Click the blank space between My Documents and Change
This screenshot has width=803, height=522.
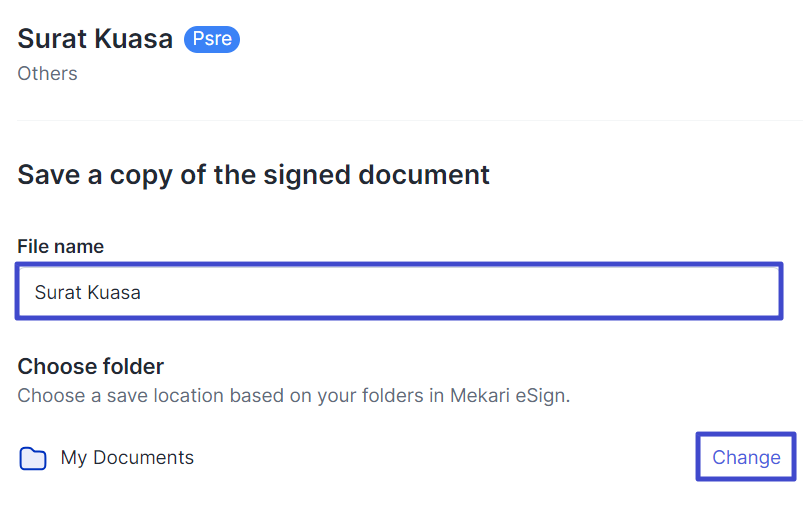pyautogui.click(x=440, y=458)
